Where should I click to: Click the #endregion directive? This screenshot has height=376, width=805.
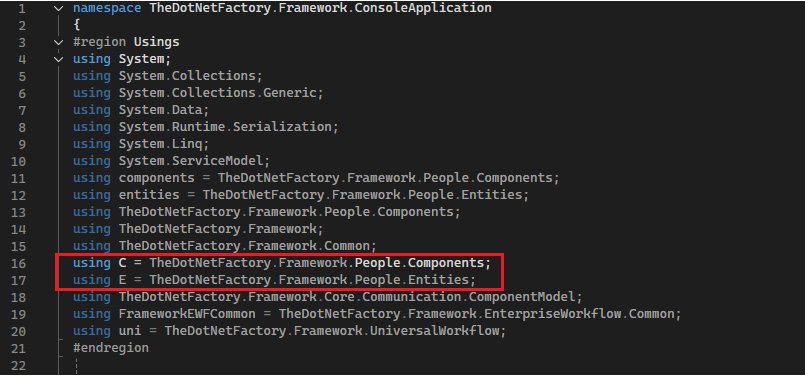[x=111, y=348]
